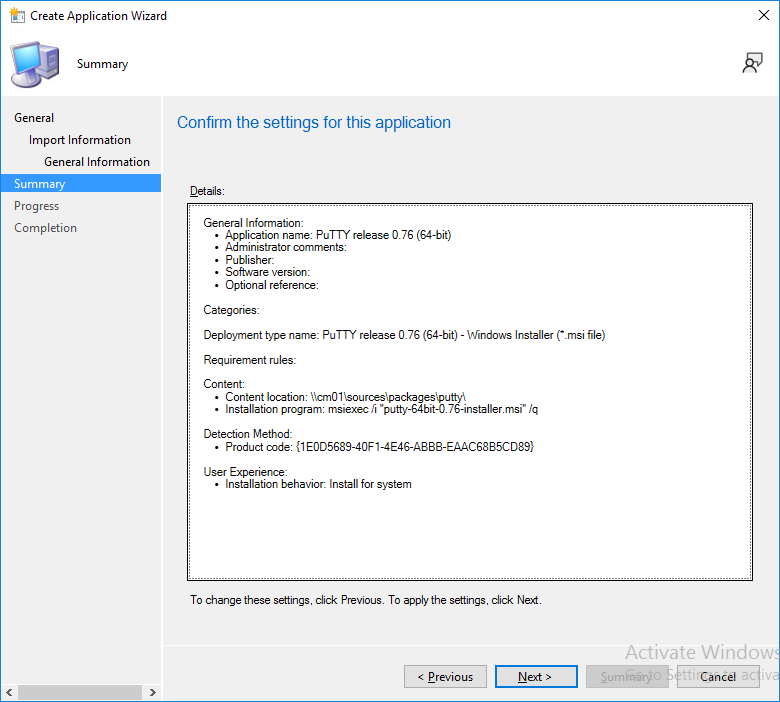Click the Installation behavior line

[318, 484]
